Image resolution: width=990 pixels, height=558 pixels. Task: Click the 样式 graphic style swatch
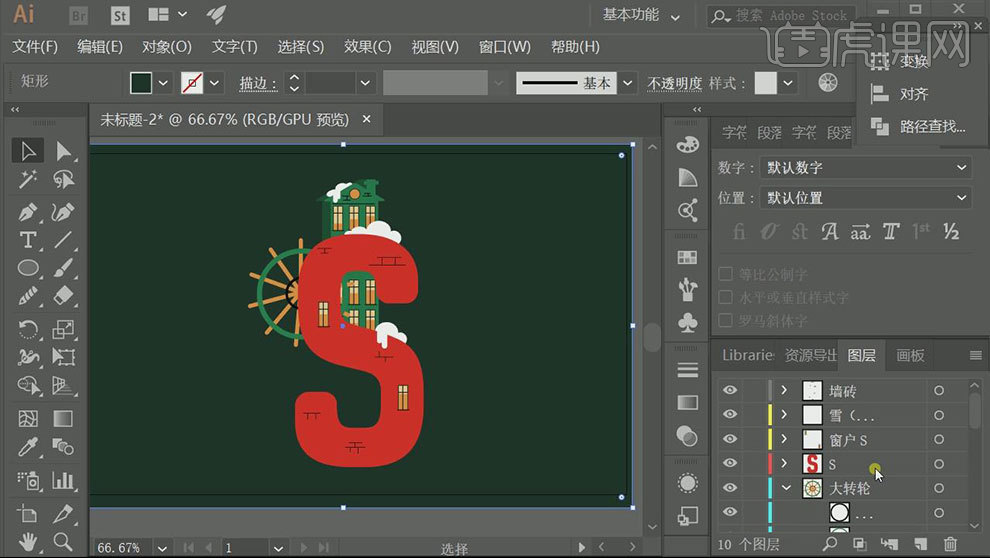(x=765, y=83)
